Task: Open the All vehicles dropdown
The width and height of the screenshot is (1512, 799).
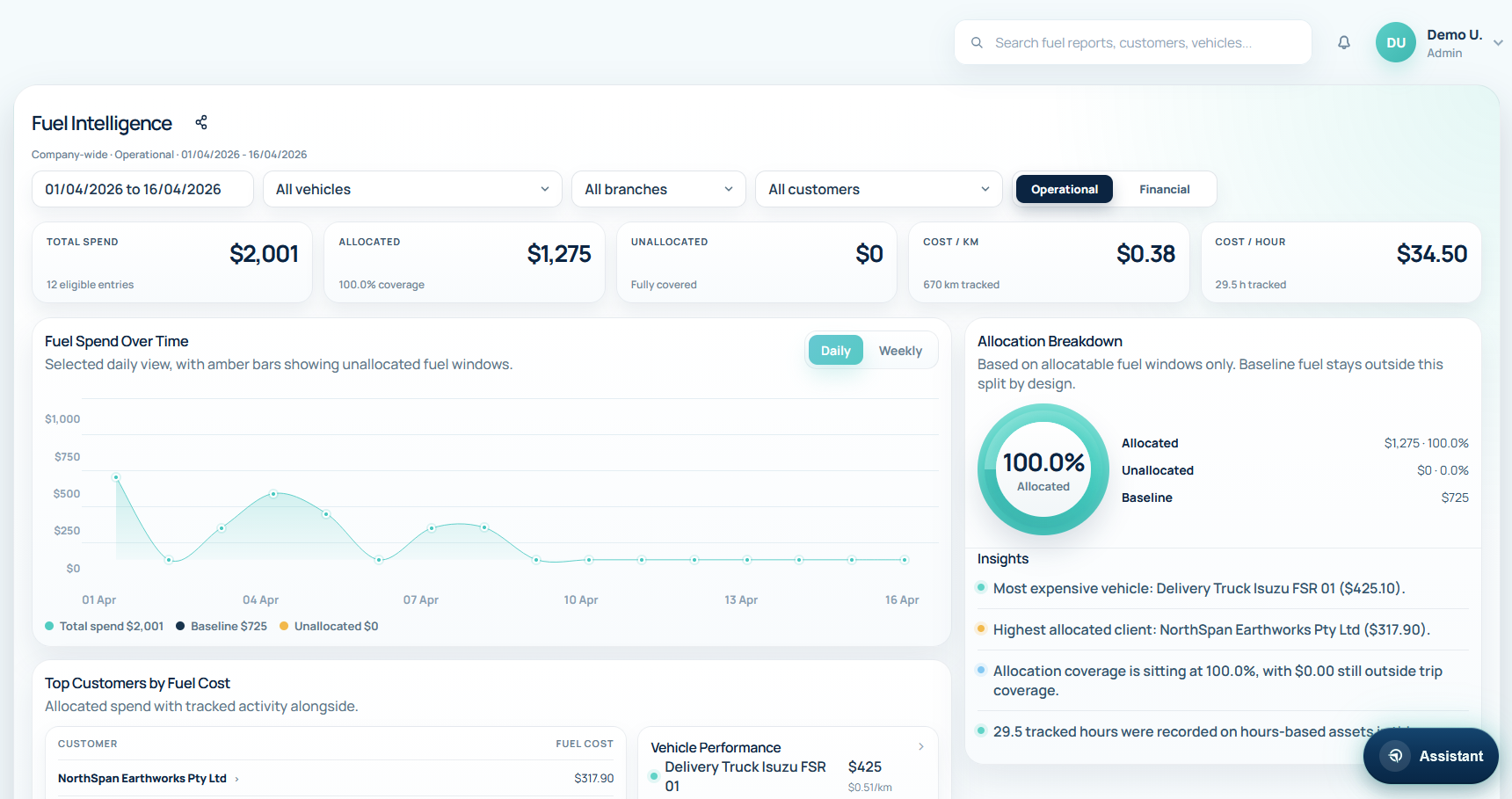Action: tap(411, 188)
